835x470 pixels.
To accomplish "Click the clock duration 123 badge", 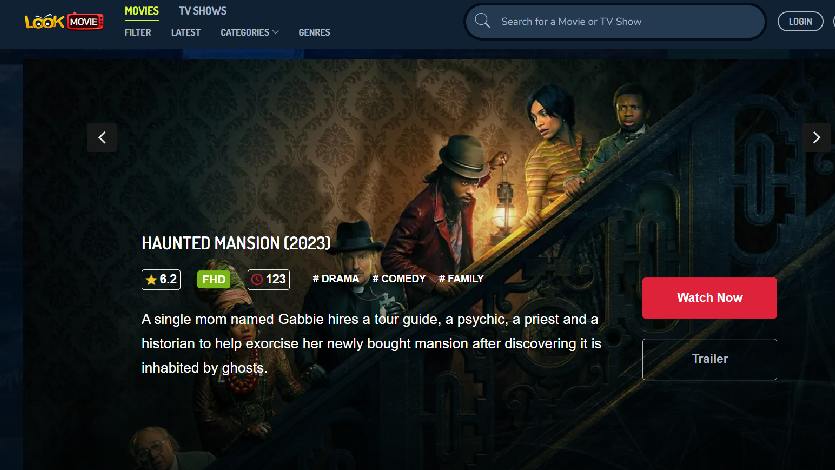I will 269,279.
